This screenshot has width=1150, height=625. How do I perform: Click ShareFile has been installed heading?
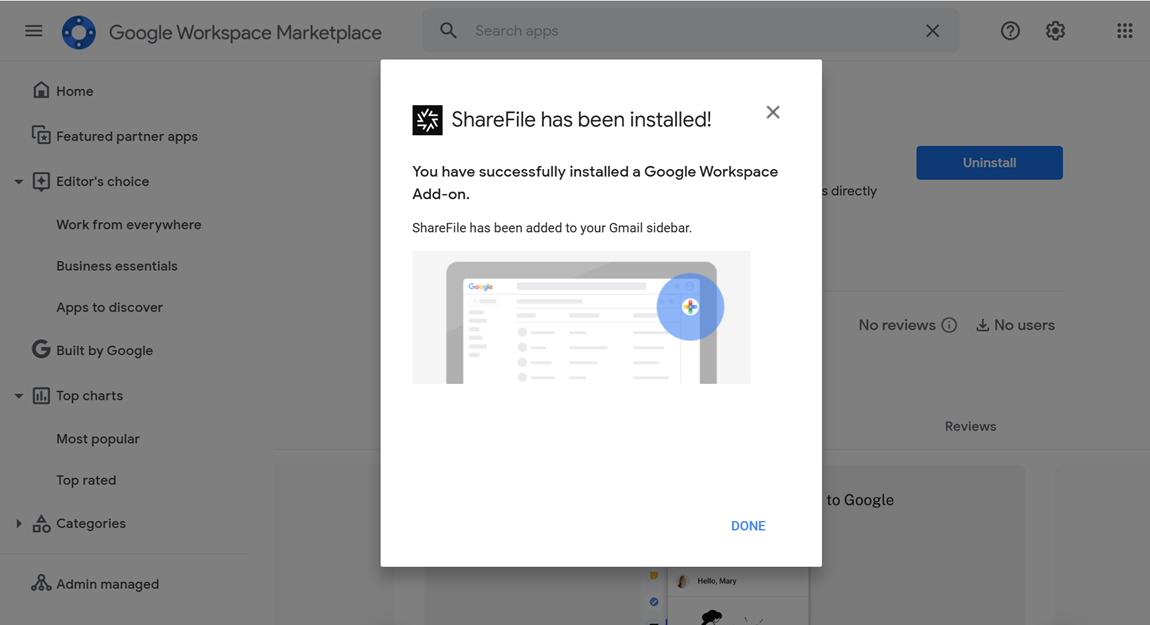(x=581, y=120)
